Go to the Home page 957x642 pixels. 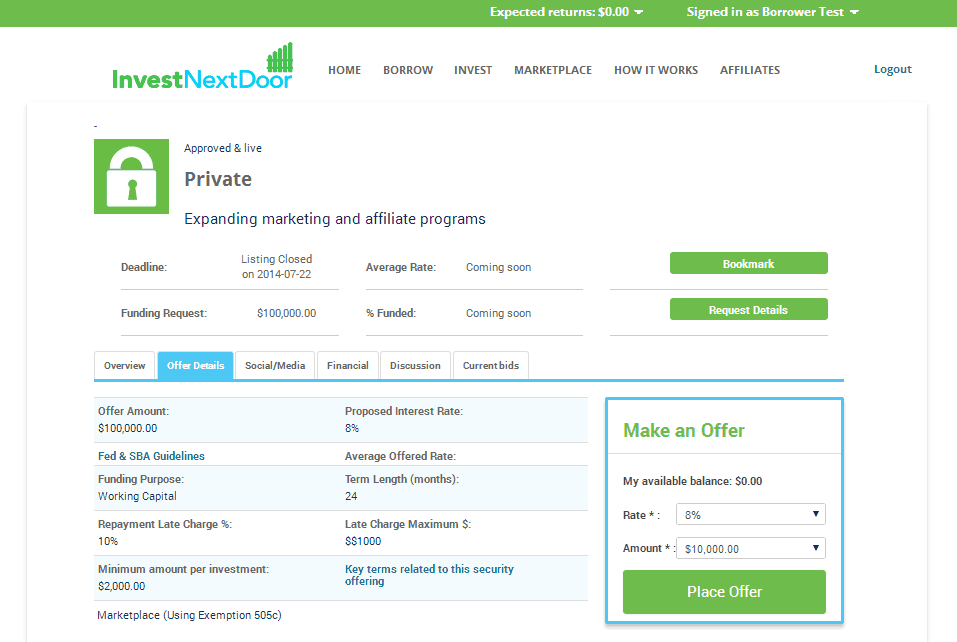pyautogui.click(x=344, y=70)
